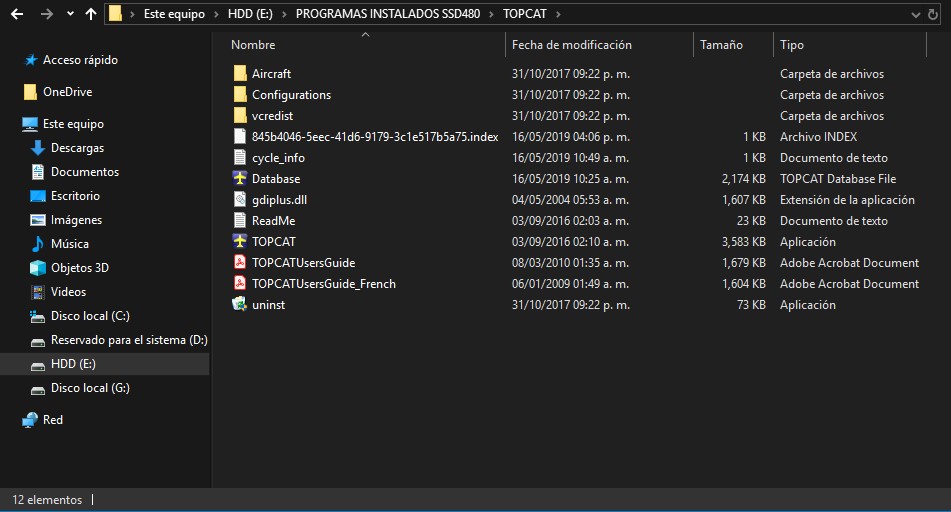Viewport: 951px width, 512px height.
Task: Sort files by Tamaño column
Action: point(721,45)
